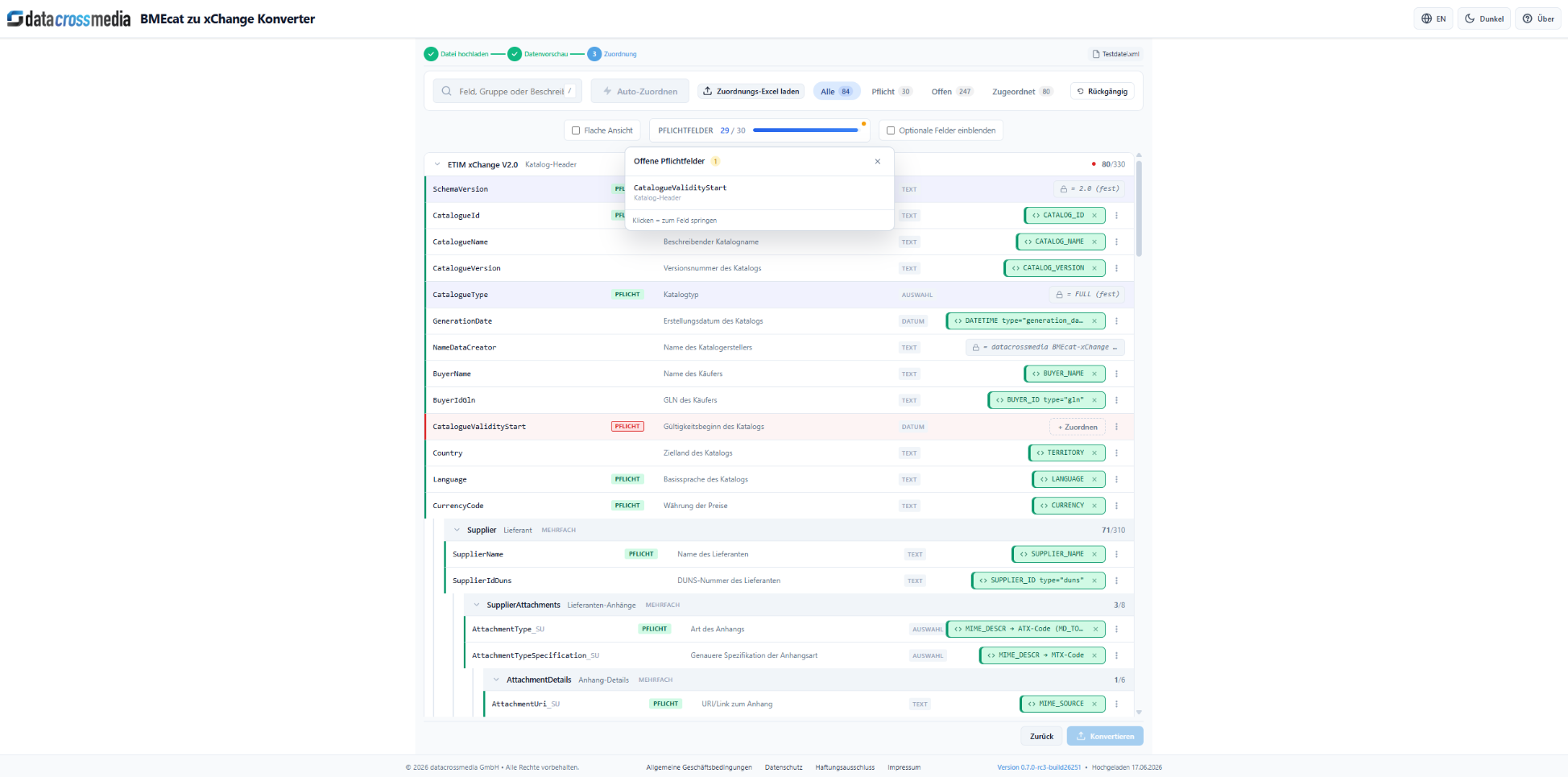Open row menu for CatalogueValidityStart
This screenshot has width=1568, height=777.
(1117, 427)
